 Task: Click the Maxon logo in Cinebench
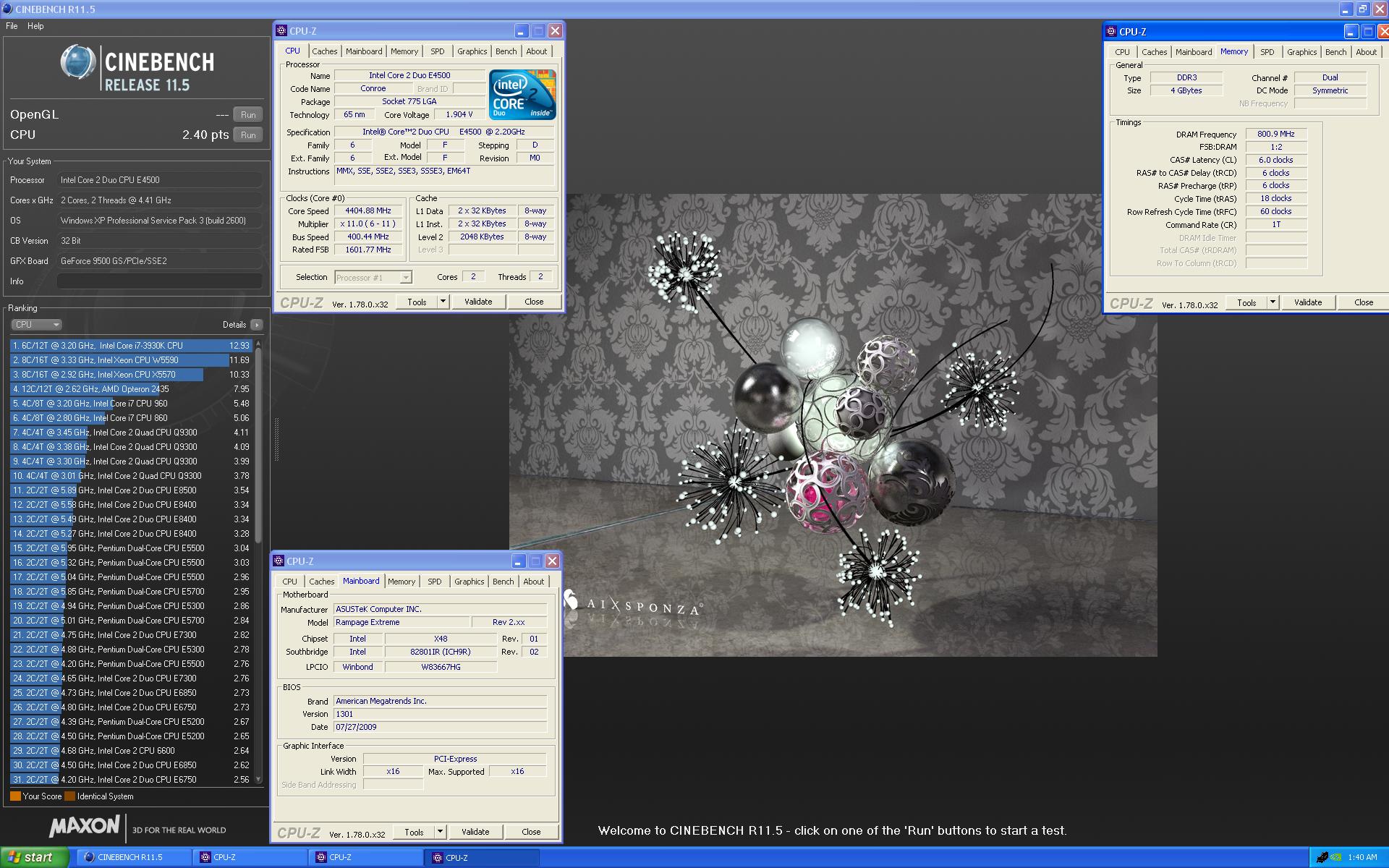pos(85,826)
